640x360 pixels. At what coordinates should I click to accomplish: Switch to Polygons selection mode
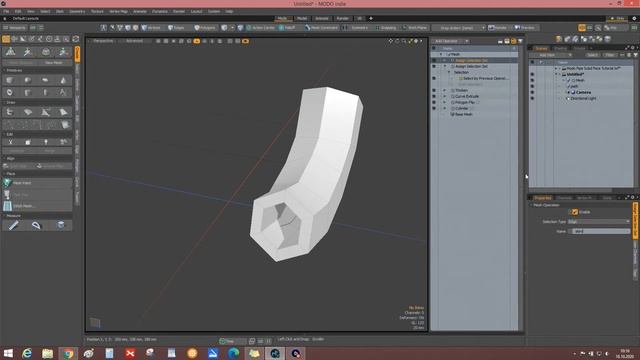coord(205,28)
